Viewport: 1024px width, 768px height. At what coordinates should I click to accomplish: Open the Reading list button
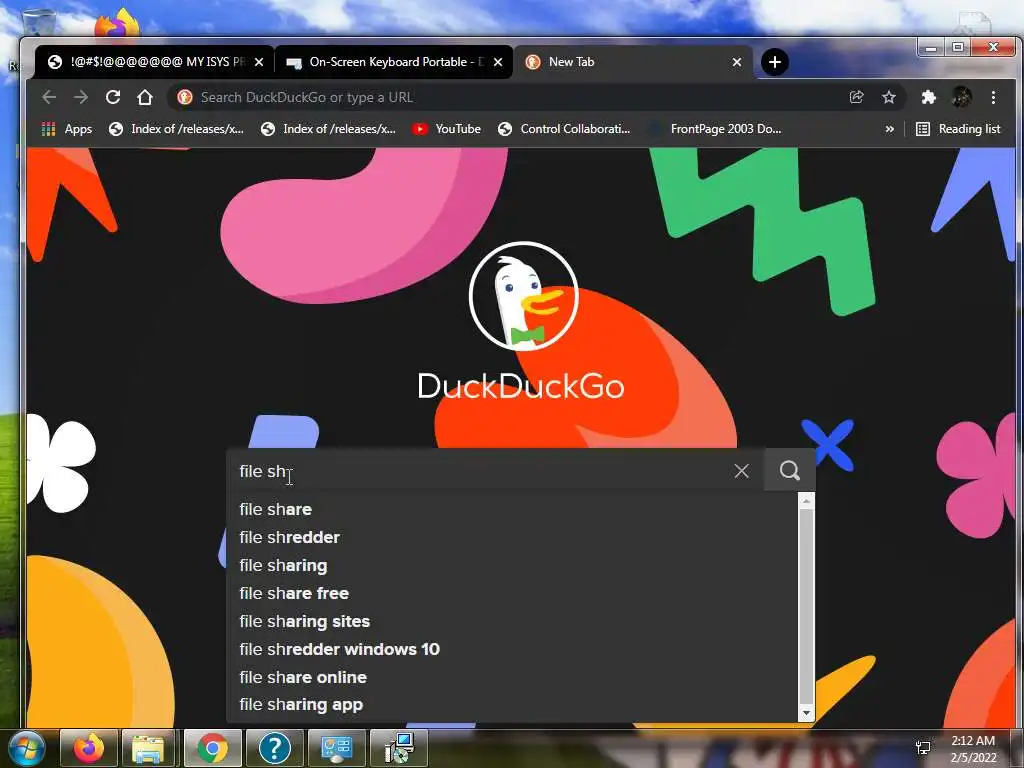958,129
